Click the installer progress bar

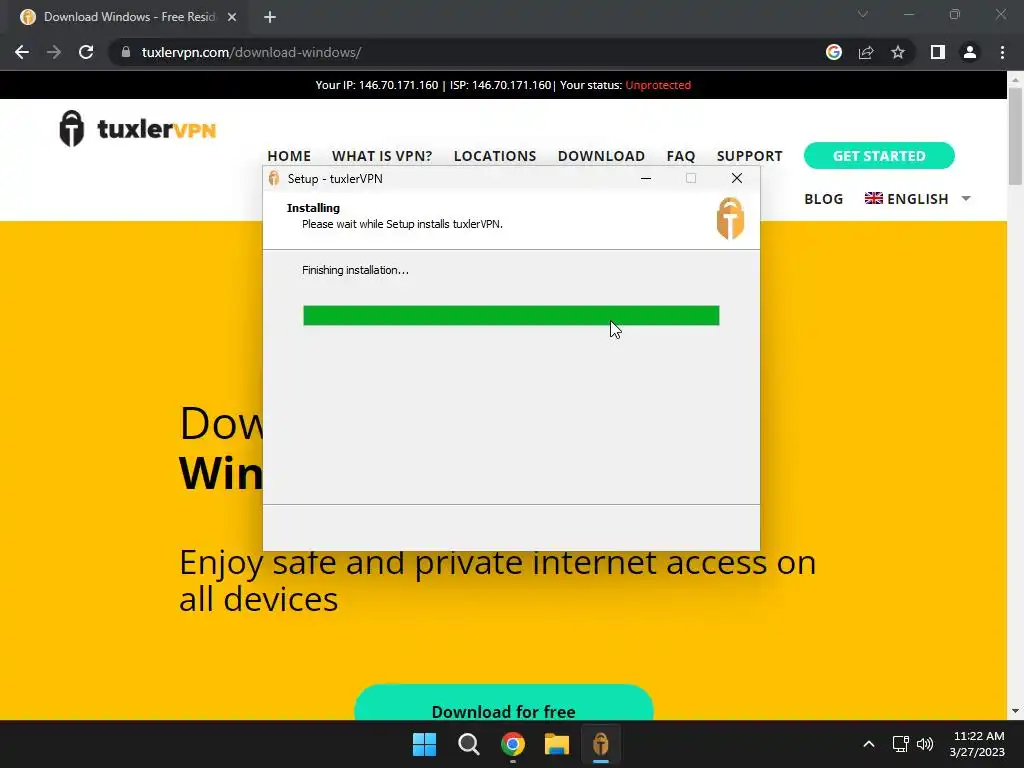click(511, 315)
